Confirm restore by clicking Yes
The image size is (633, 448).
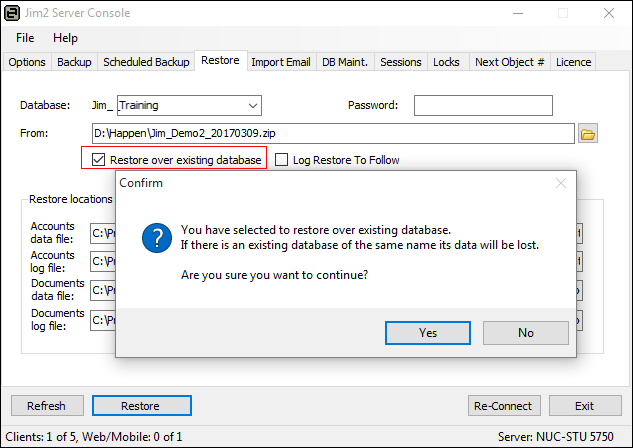coord(428,333)
